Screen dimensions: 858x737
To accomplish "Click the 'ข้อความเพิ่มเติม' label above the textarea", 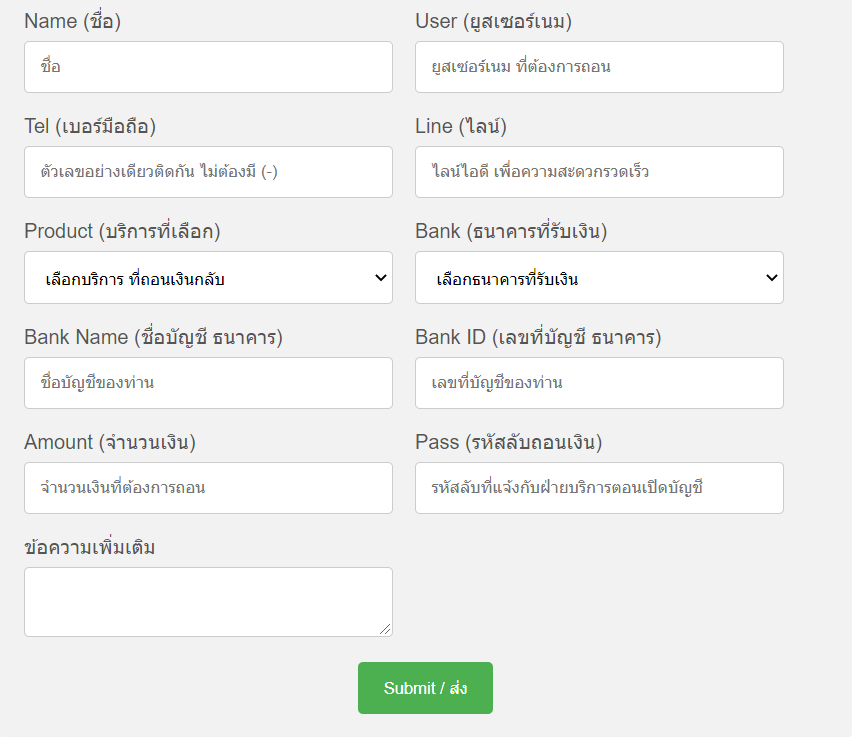I will [x=90, y=547].
